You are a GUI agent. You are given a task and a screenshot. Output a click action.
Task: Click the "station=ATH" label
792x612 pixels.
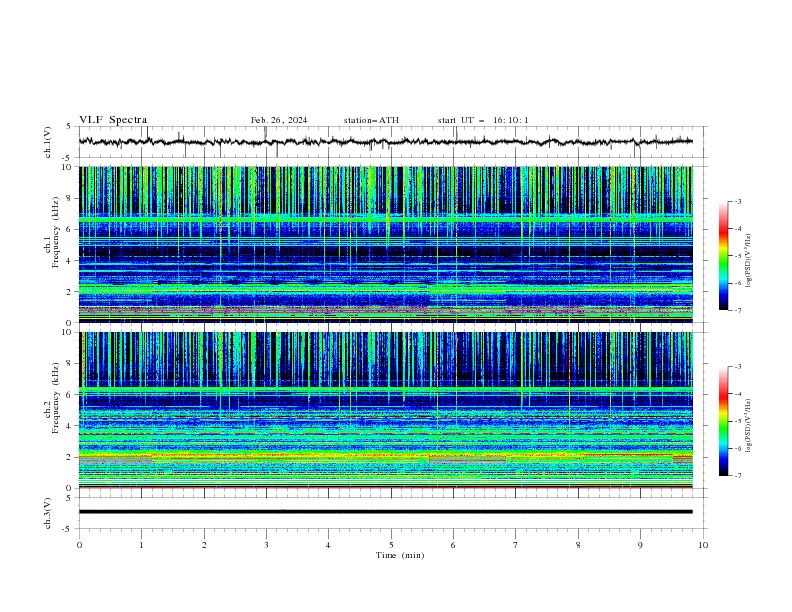[371, 120]
